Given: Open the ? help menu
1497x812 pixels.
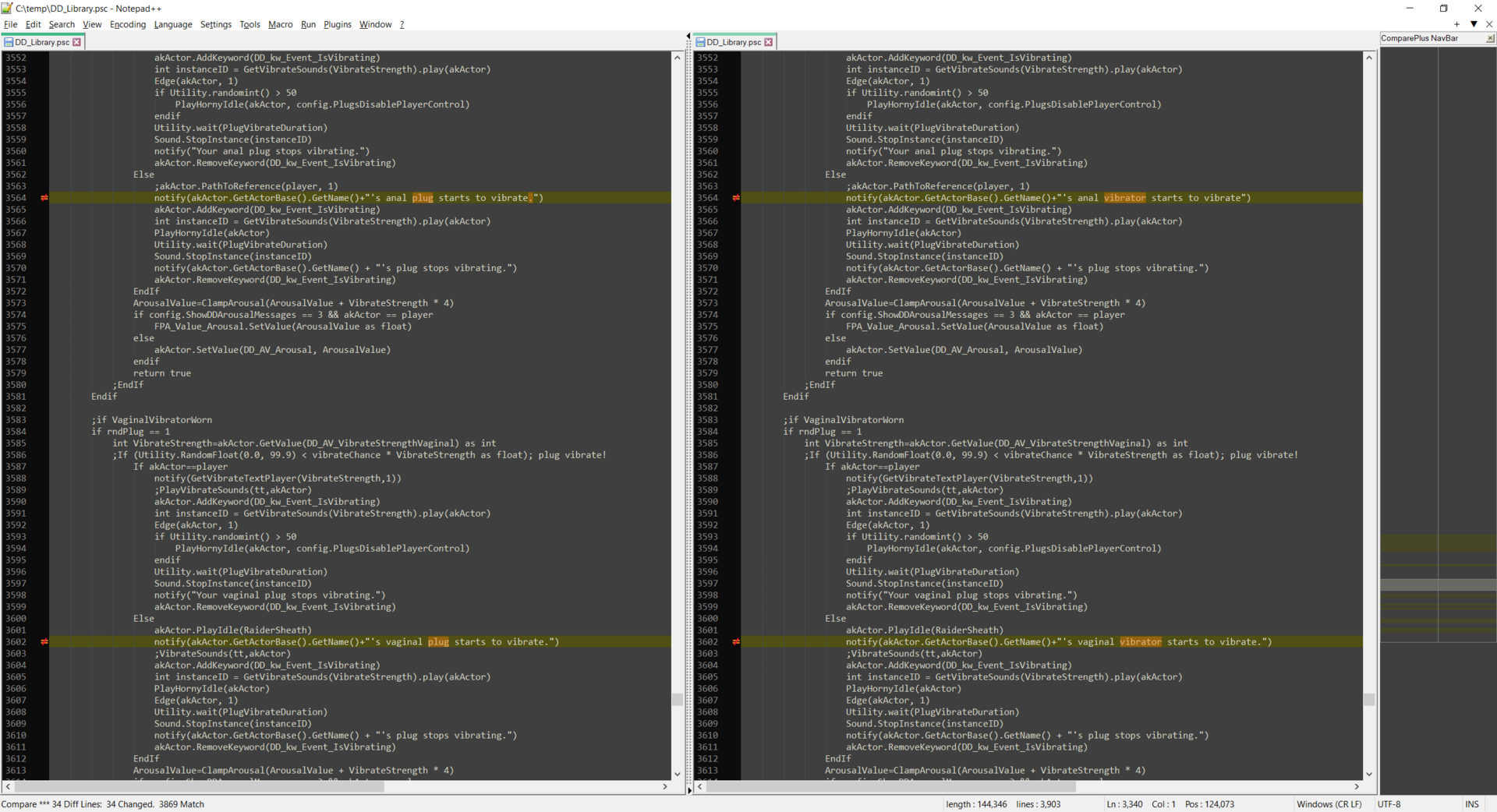Looking at the screenshot, I should 402,24.
